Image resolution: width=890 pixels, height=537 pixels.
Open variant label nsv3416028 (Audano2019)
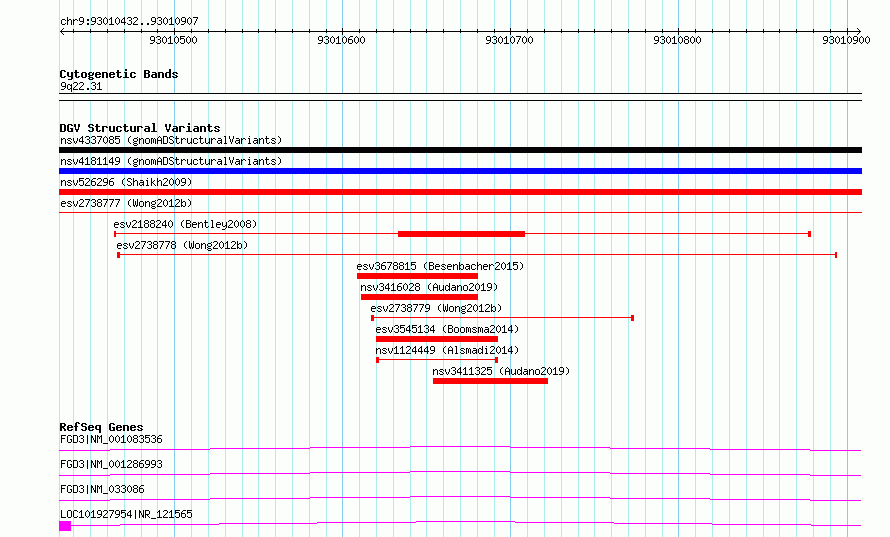pyautogui.click(x=429, y=287)
